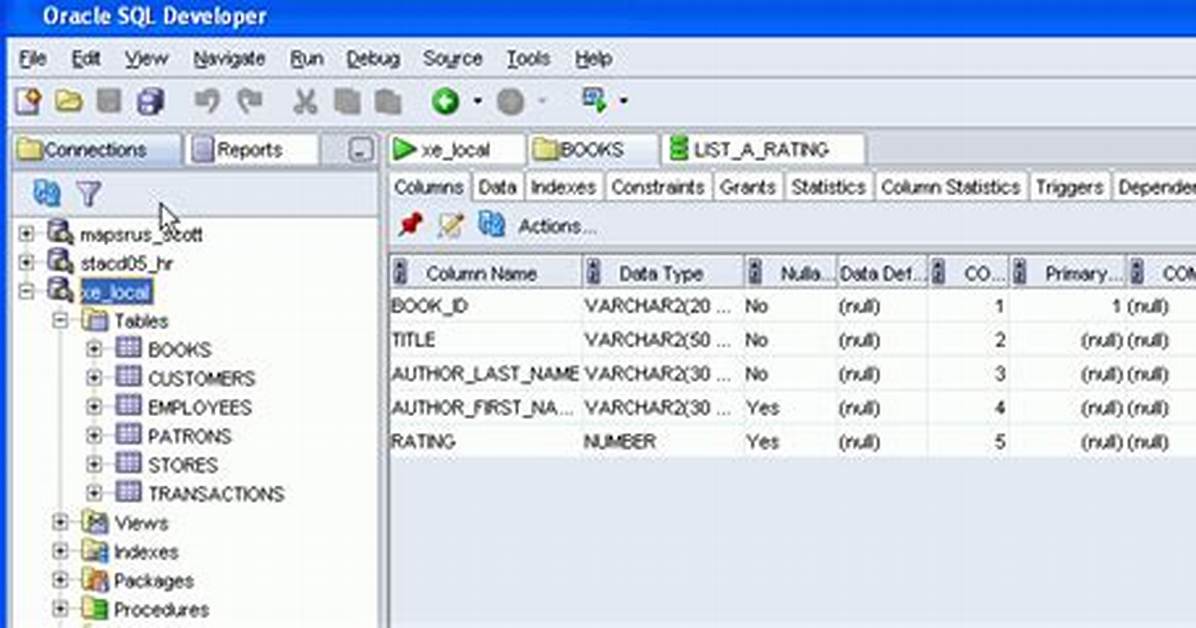Open the xe_local worksheet tab
The height and width of the screenshot is (628, 1196).
tap(455, 150)
